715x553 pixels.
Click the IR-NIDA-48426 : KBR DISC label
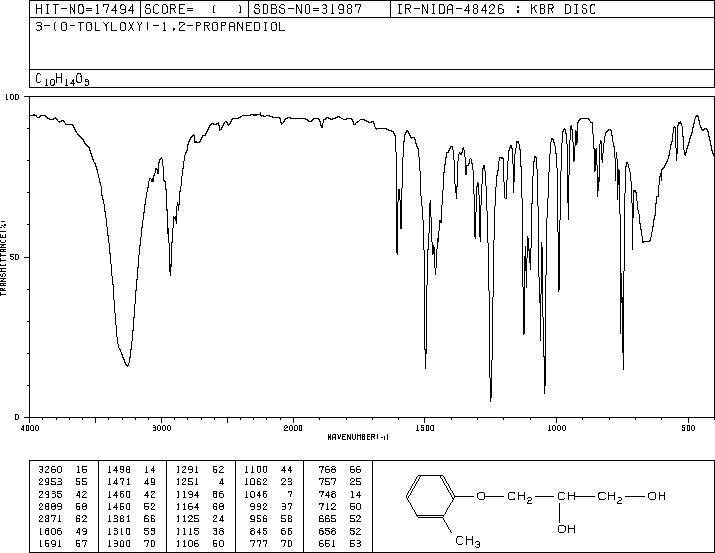[496, 9]
